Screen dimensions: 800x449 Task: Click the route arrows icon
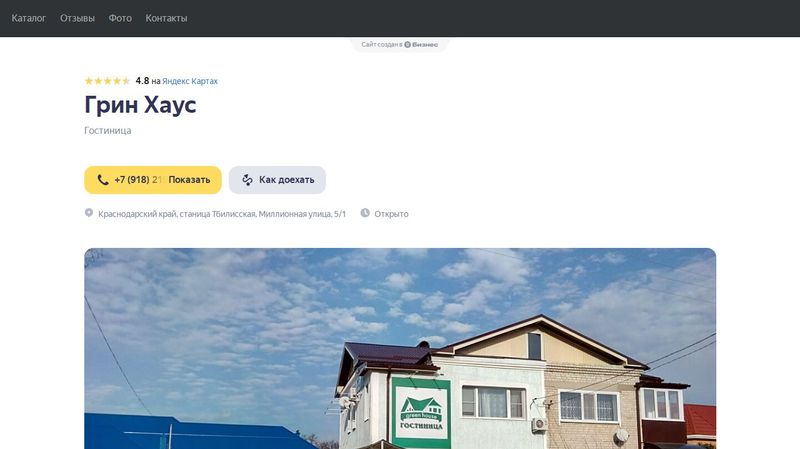(x=247, y=180)
